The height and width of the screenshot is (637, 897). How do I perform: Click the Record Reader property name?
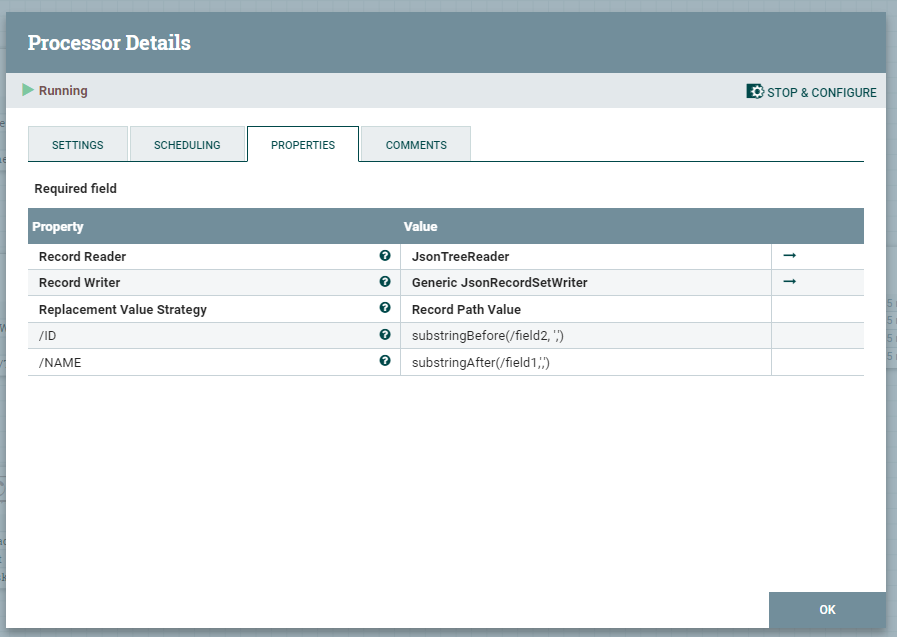click(82, 257)
